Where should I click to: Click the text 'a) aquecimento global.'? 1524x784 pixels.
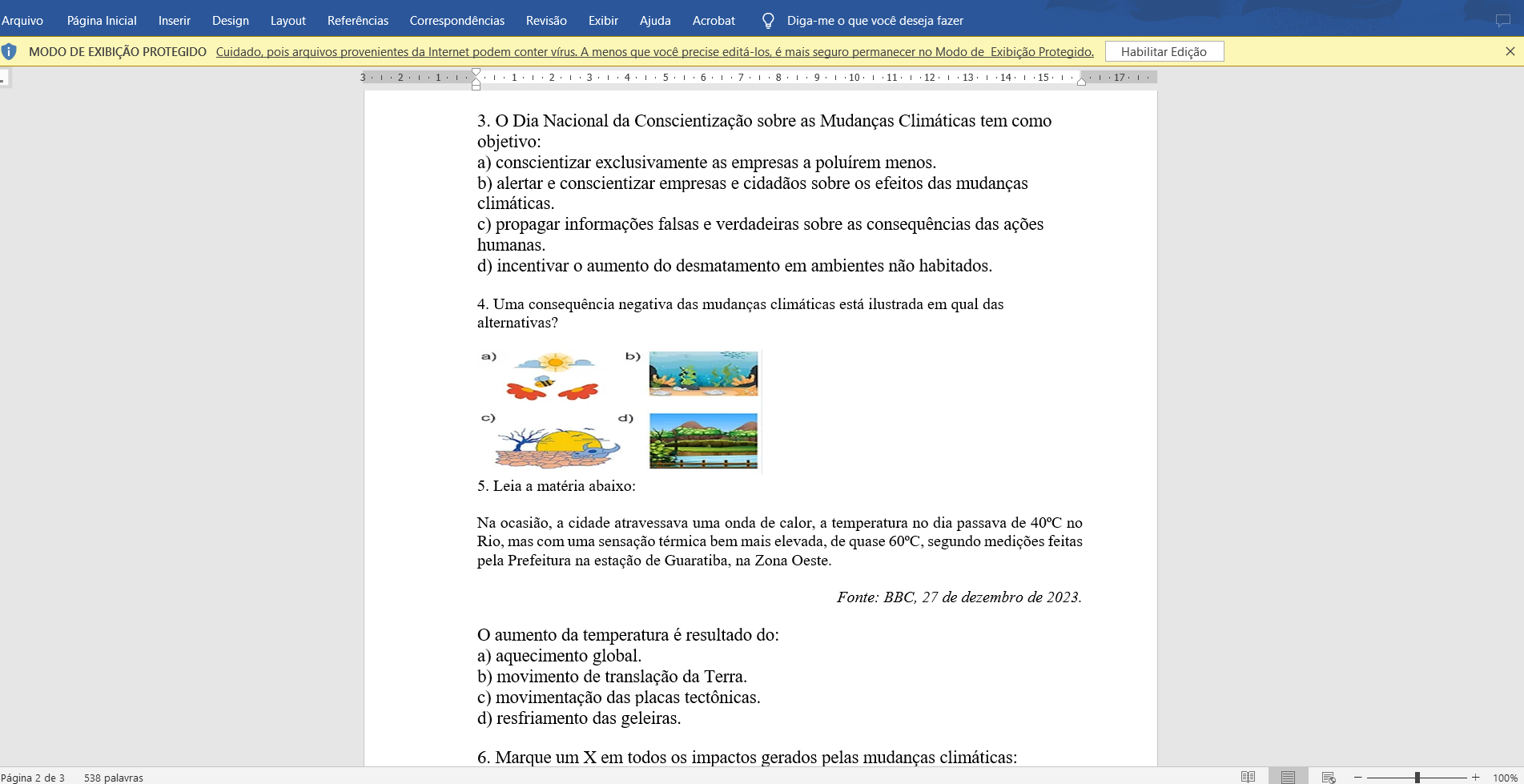(559, 656)
